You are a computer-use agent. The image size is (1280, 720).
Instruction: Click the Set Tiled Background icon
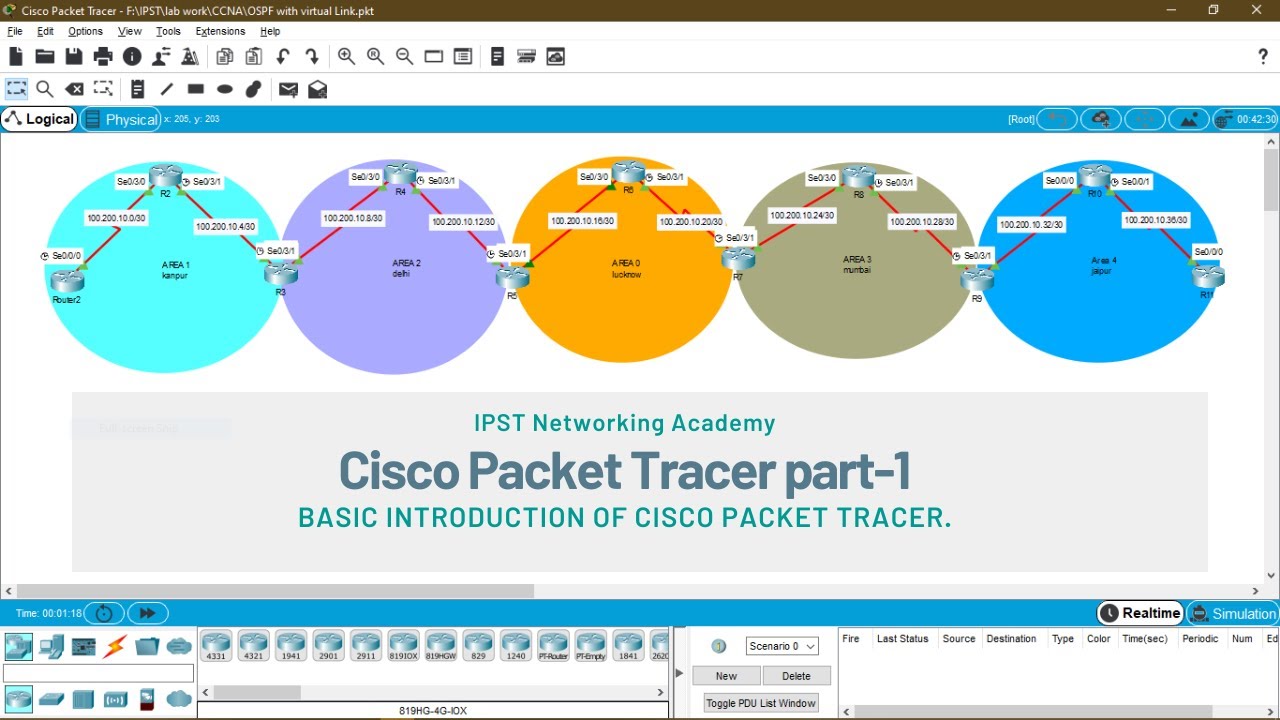pyautogui.click(x=1188, y=119)
